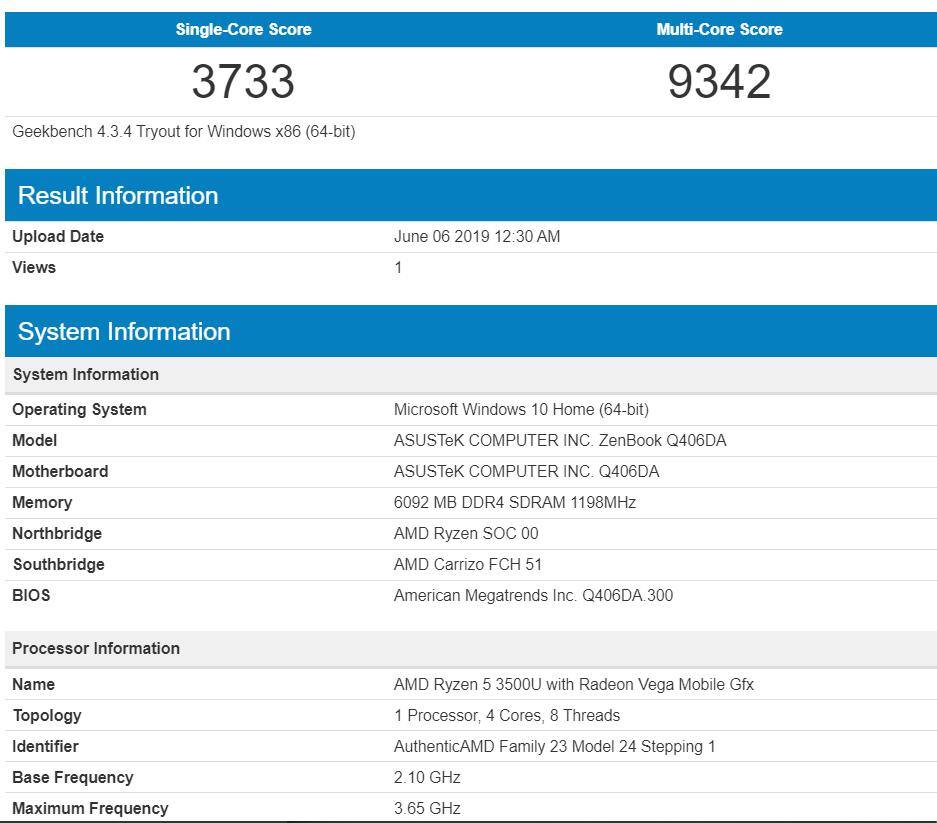937x823 pixels.
Task: Click the Southbridge value AMD Carrizo FCH
Action: pyautogui.click(x=467, y=564)
